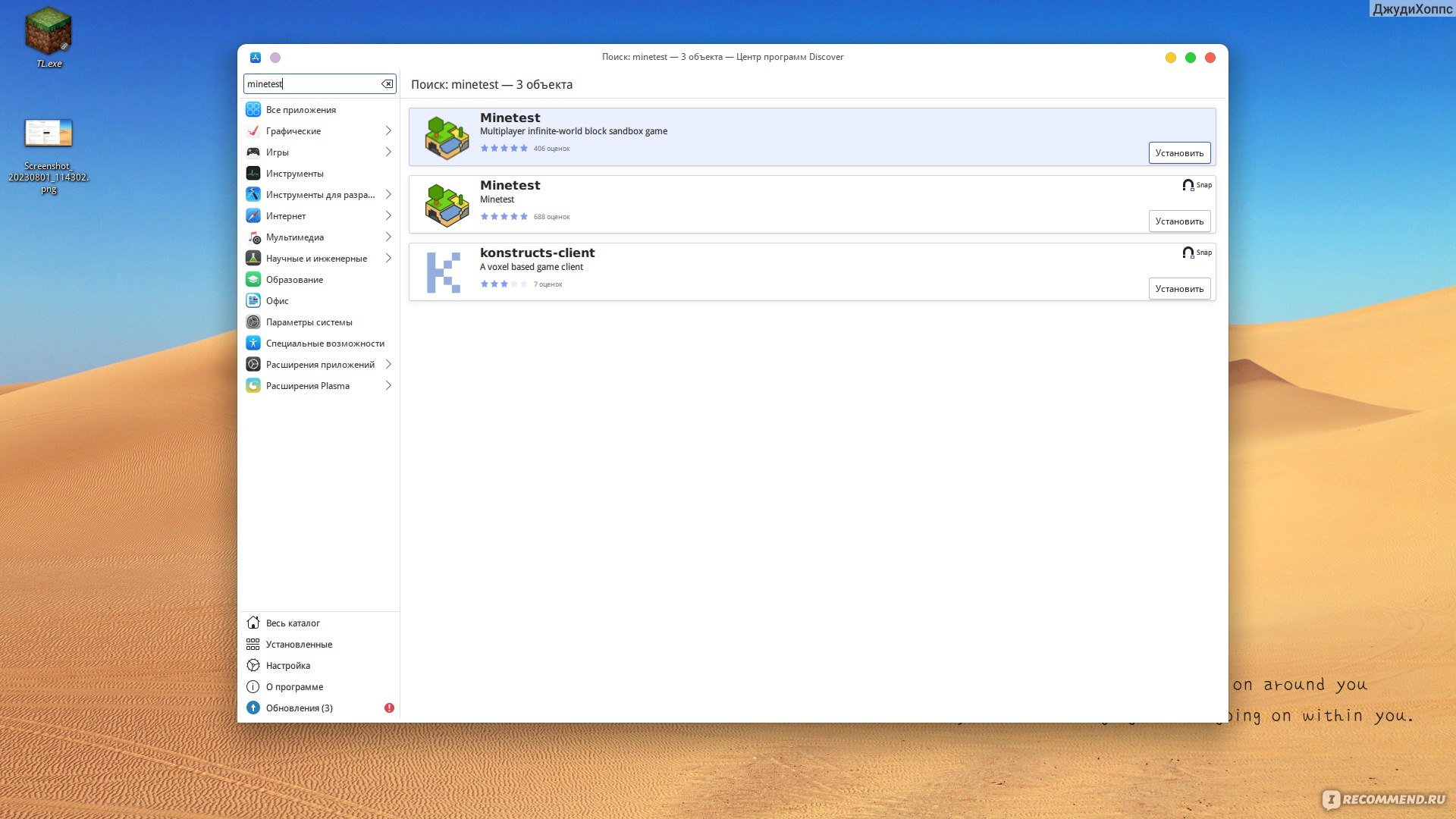Expand the Расширения Plasma chevron

(x=388, y=386)
